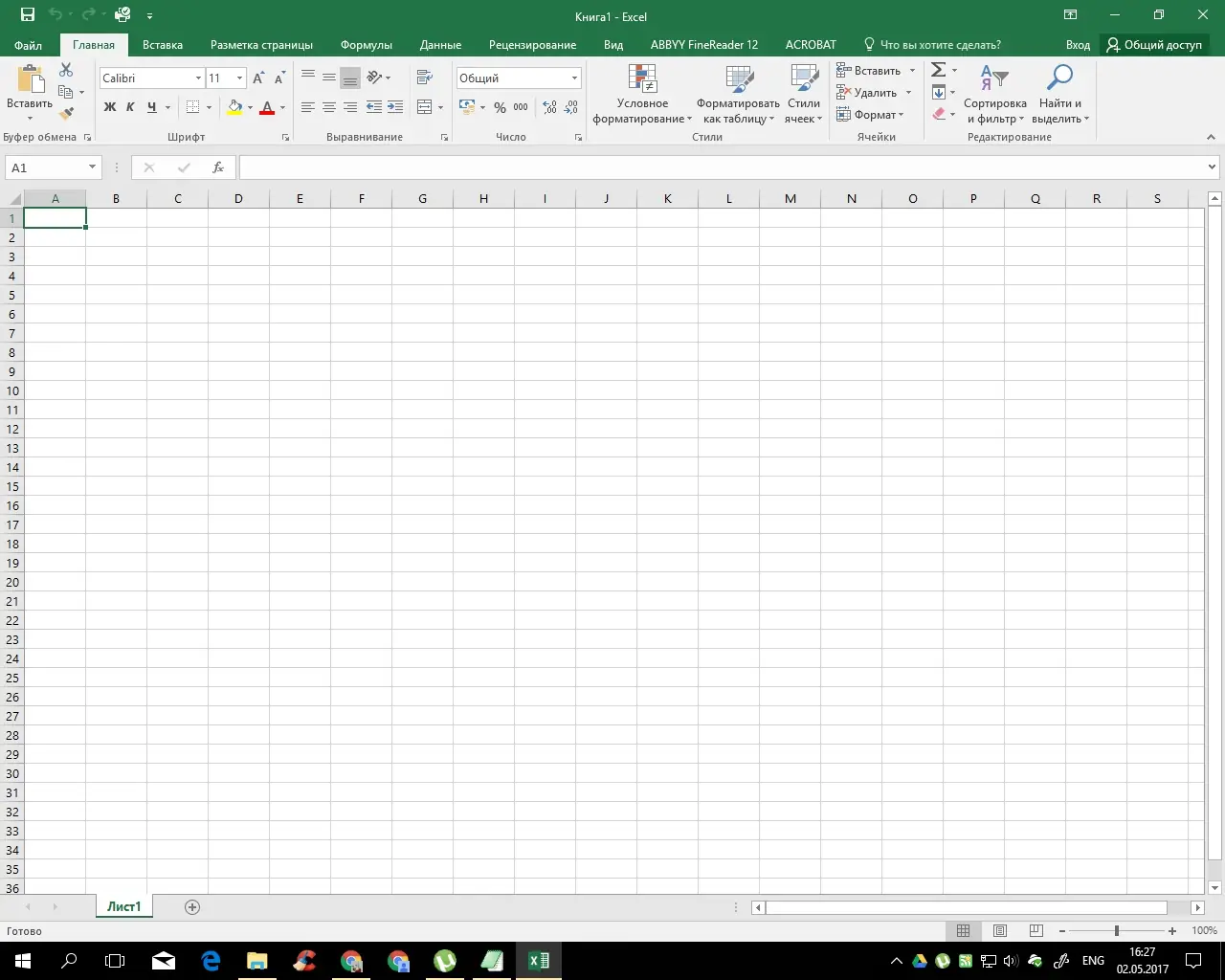Click the Clear eraser icon
The image size is (1225, 980).
pos(939,114)
